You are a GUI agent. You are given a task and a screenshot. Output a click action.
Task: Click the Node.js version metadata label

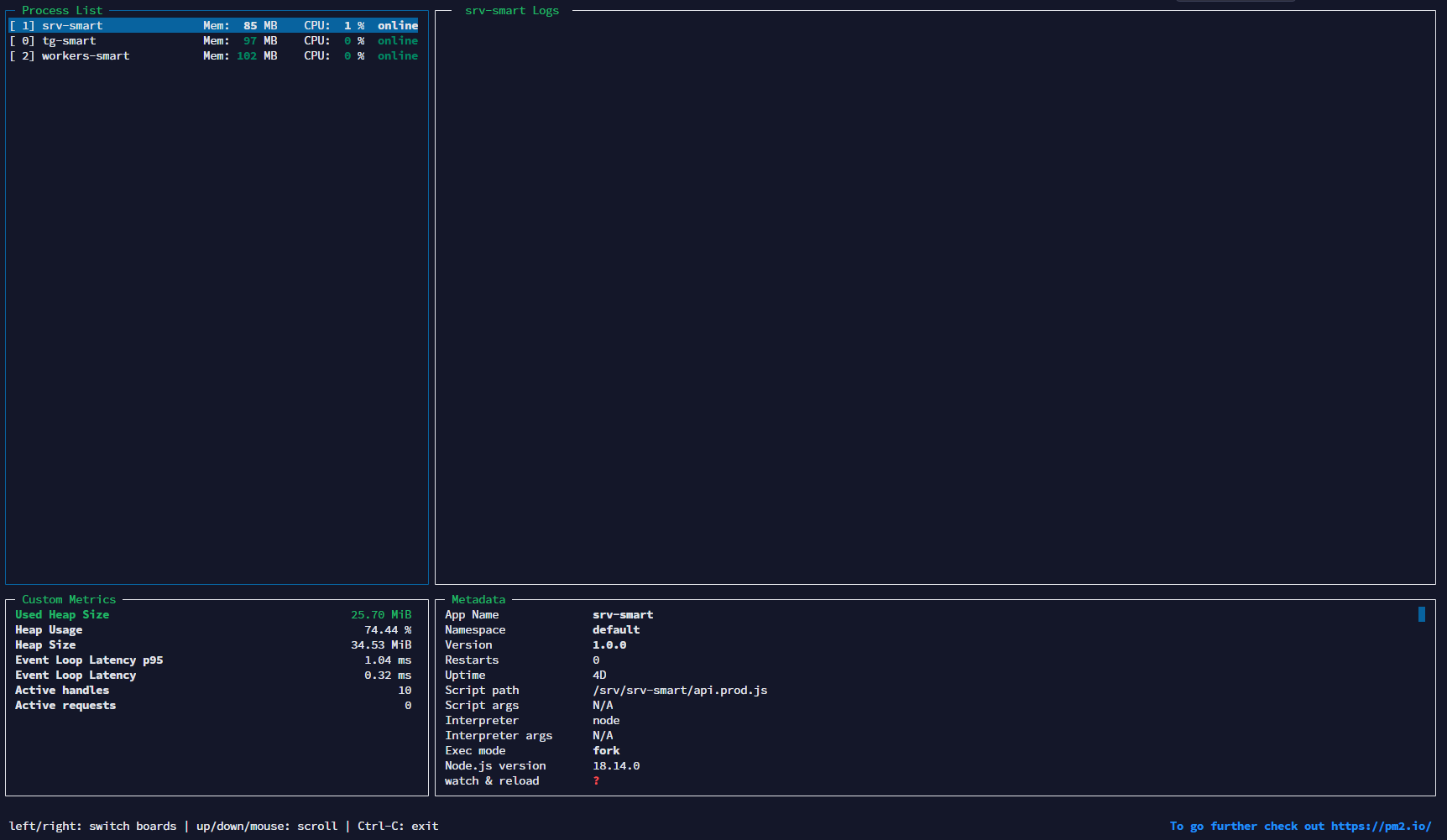click(495, 766)
